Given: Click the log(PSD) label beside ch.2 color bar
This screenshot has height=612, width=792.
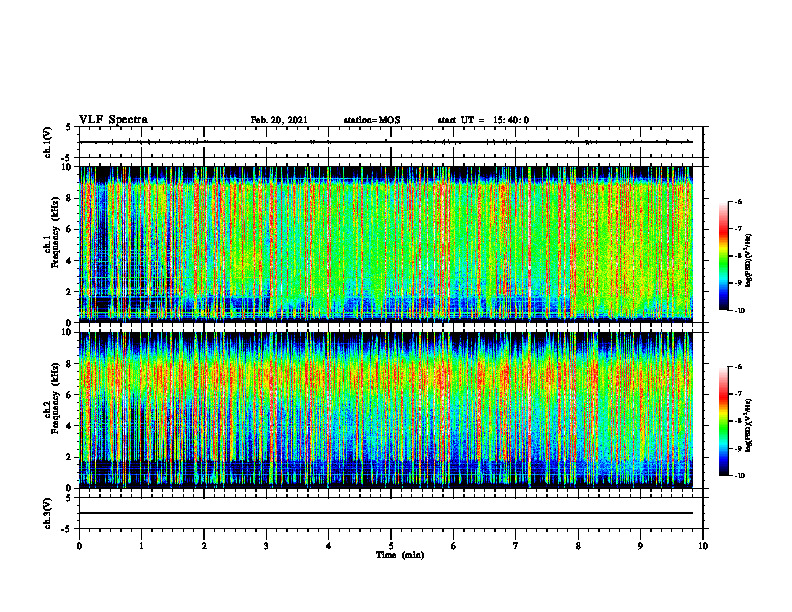Looking at the screenshot, I should click(750, 426).
